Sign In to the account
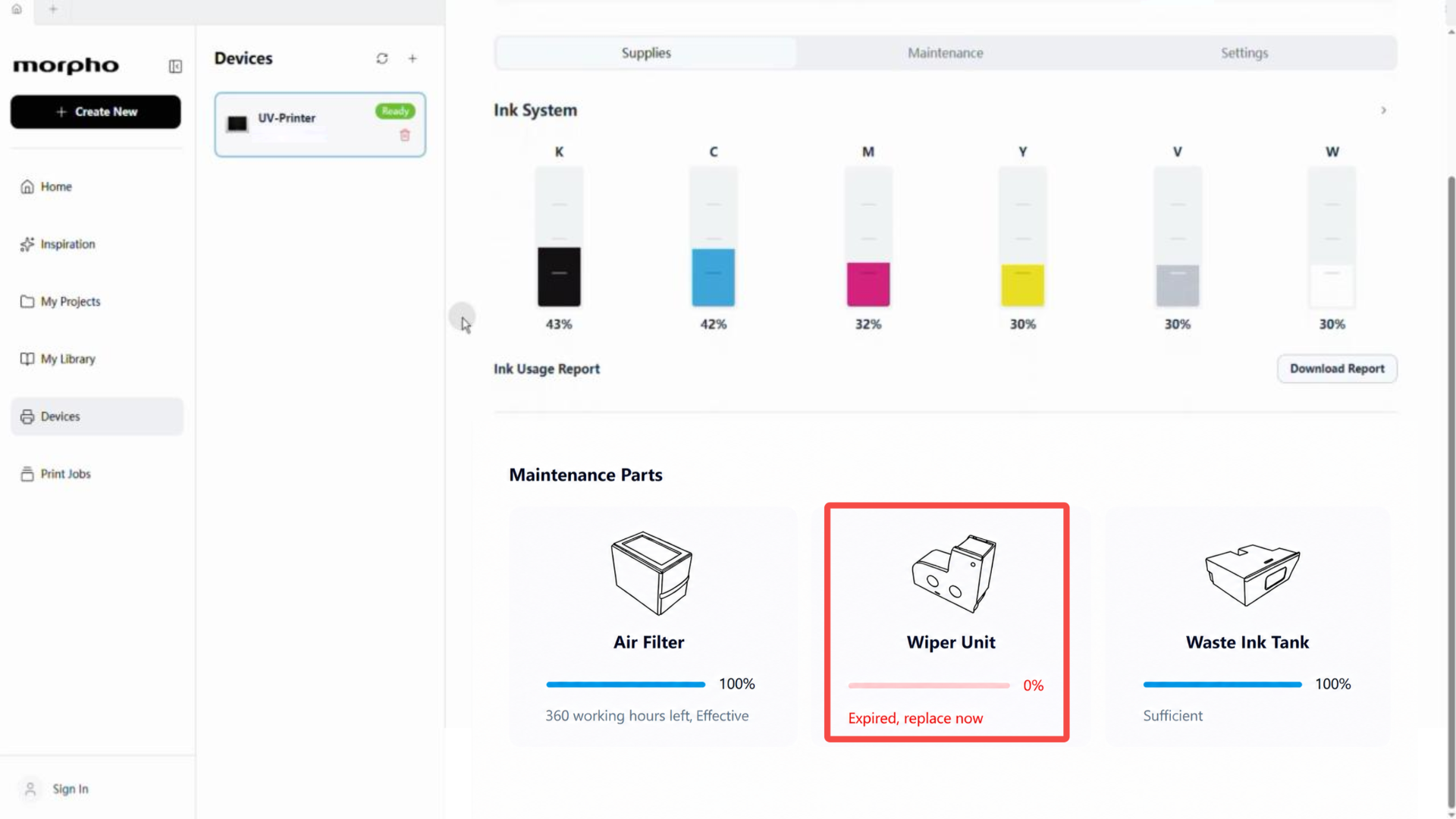Screen dimensions: 1456x819 (71, 789)
